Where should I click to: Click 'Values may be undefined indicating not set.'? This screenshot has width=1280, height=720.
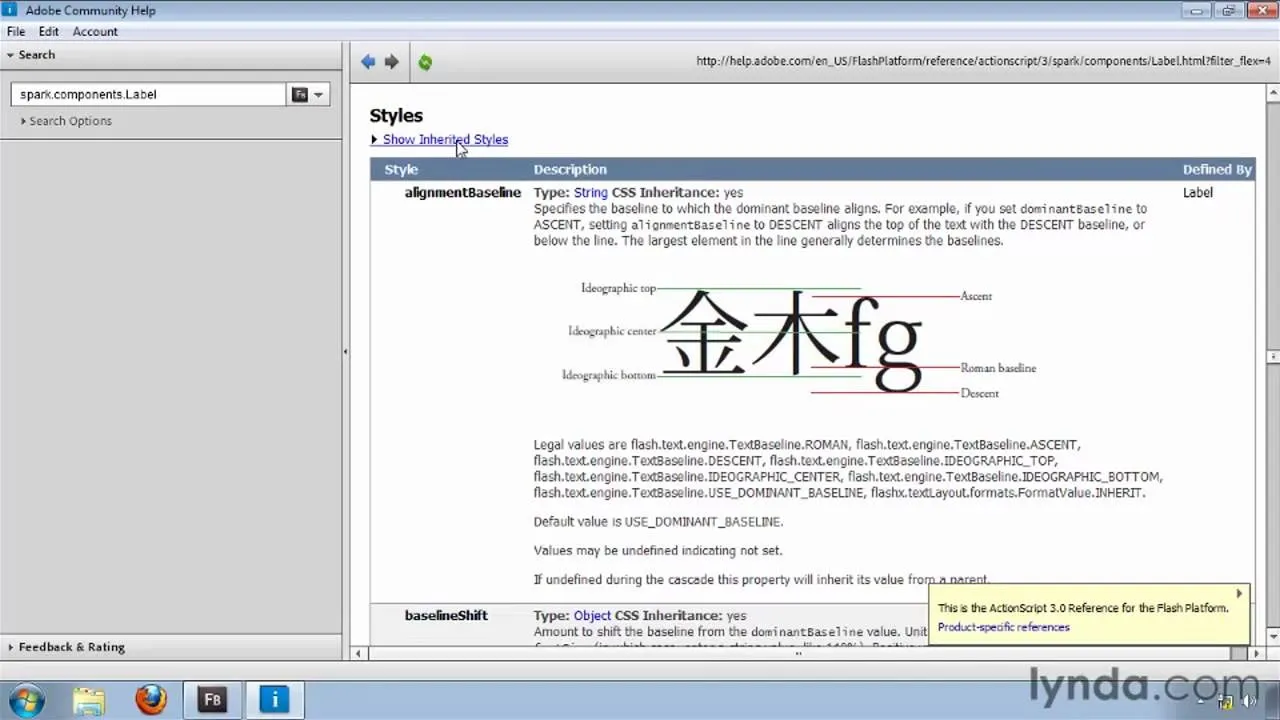658,551
